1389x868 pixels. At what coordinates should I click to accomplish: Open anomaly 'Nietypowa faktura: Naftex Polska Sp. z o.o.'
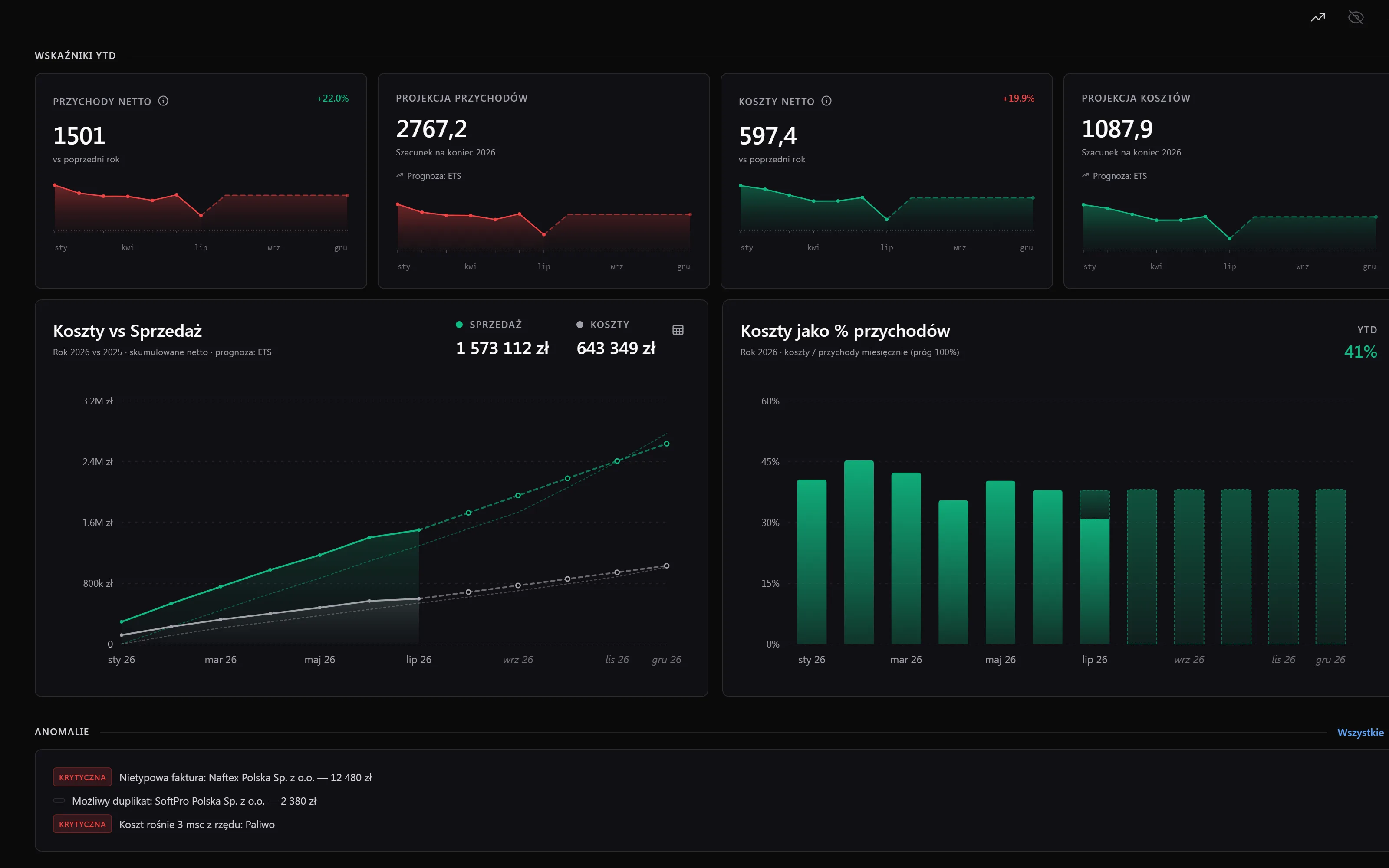[245, 778]
